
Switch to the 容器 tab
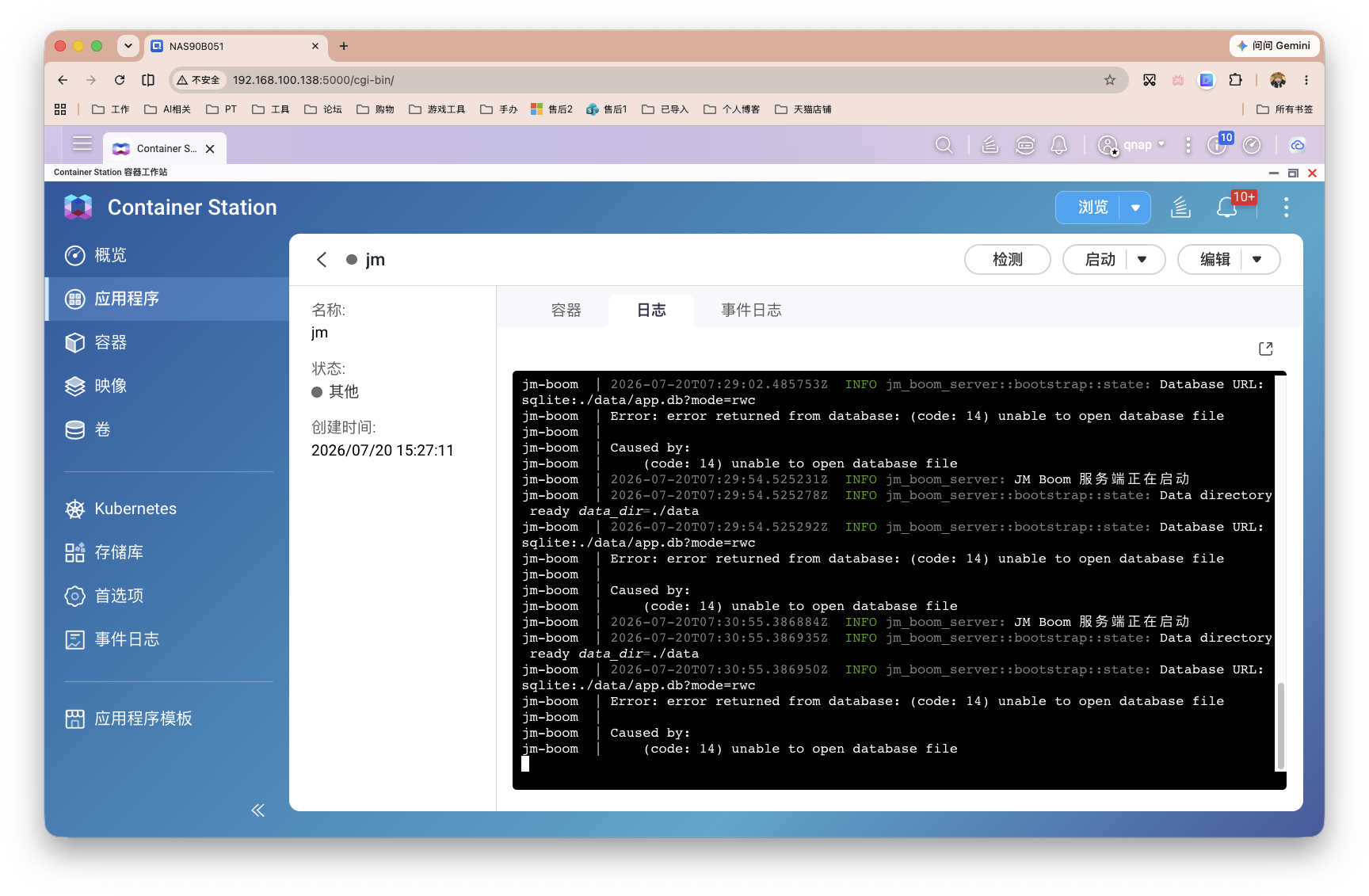(x=566, y=311)
